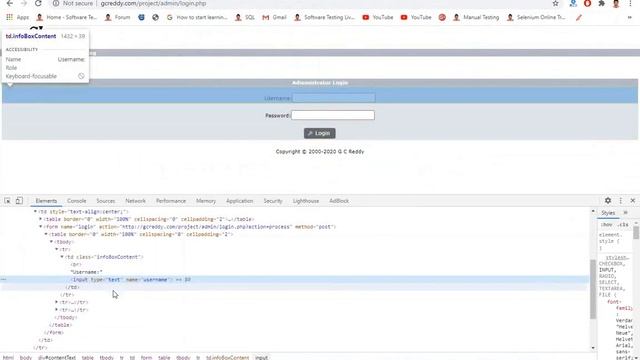
Task: Select the input type text username DOM line
Action: (295, 280)
